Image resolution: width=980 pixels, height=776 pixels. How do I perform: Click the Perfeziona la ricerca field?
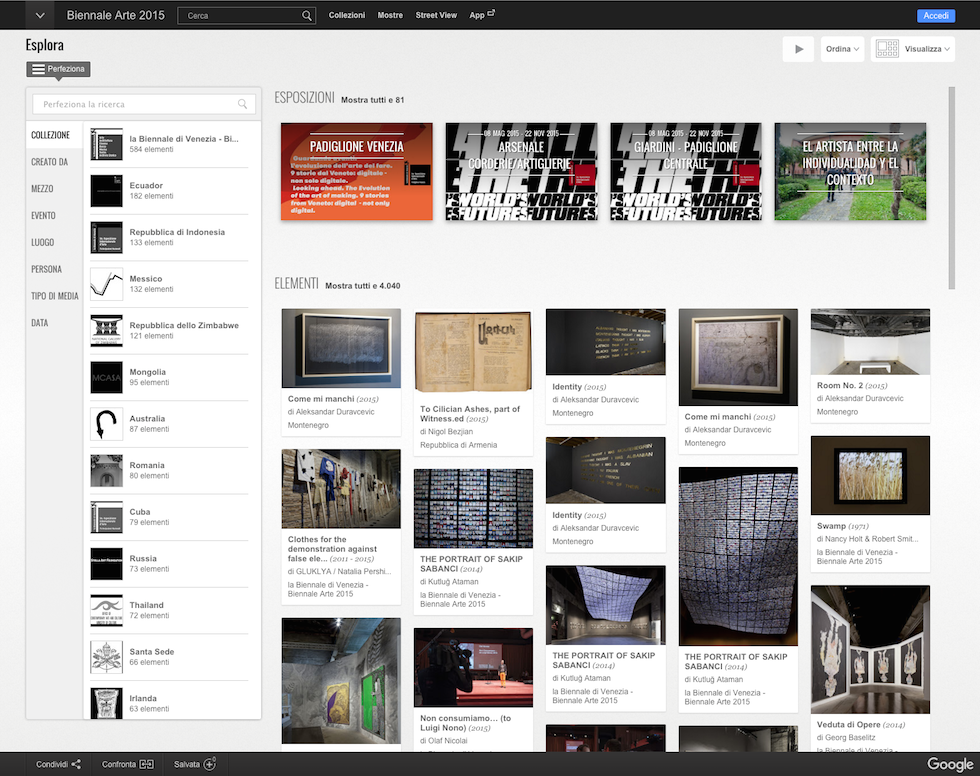click(x=144, y=104)
